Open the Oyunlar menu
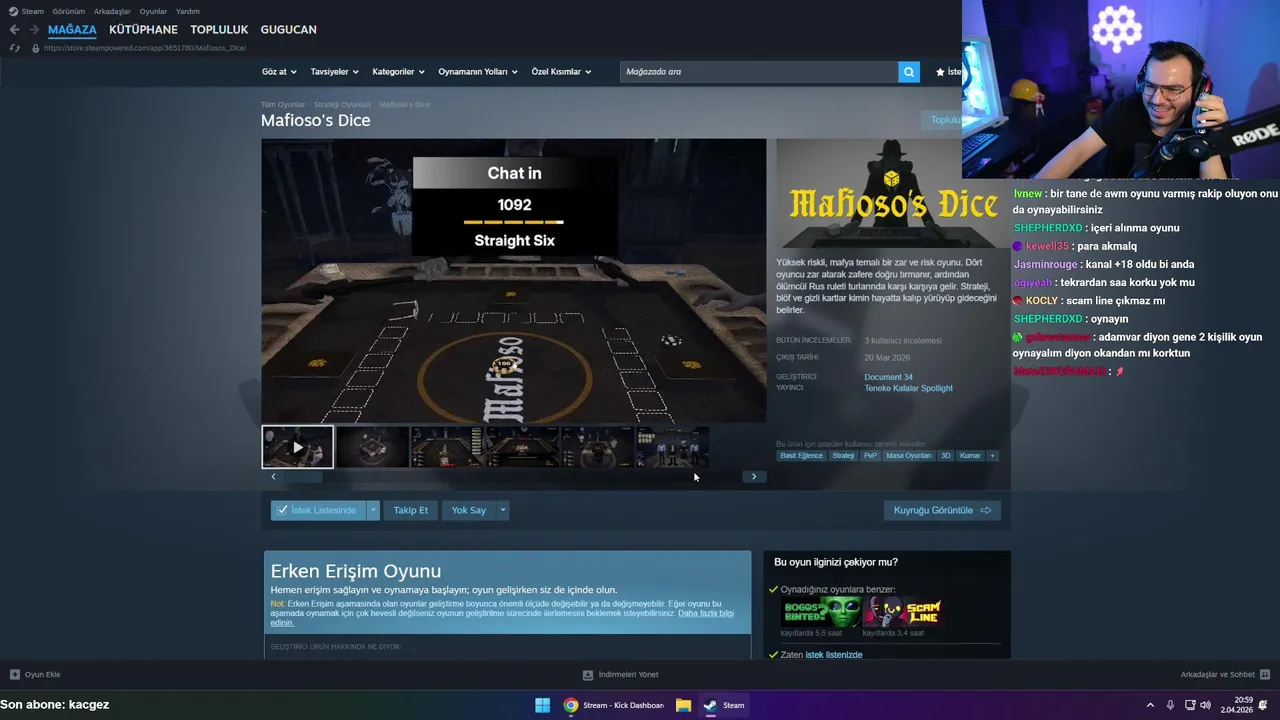This screenshot has width=1280, height=720. (x=153, y=11)
